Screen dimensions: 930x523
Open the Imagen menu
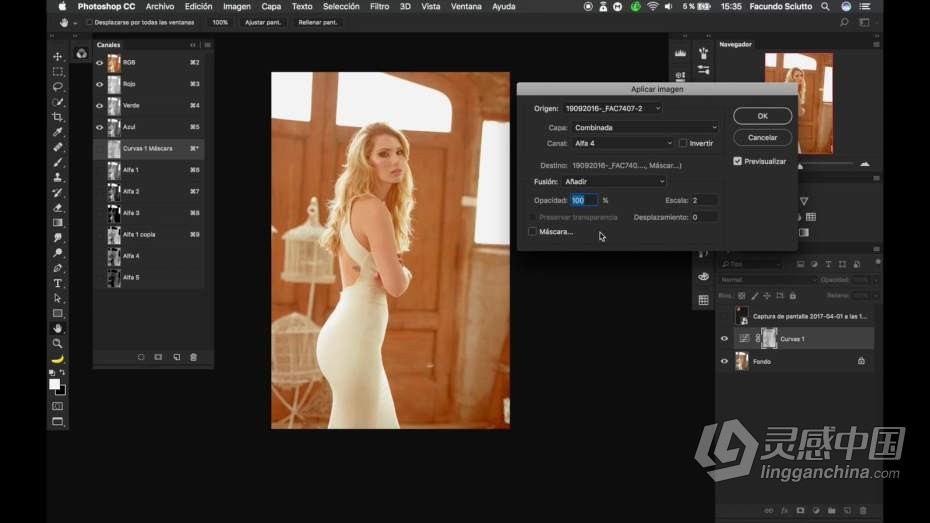(x=237, y=7)
